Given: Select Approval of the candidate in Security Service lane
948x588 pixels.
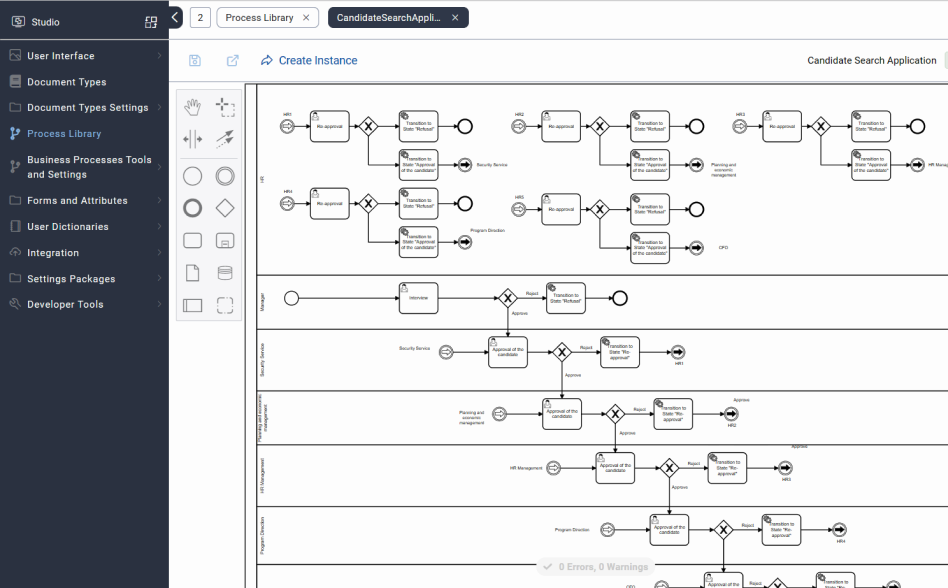Looking at the screenshot, I should point(508,352).
